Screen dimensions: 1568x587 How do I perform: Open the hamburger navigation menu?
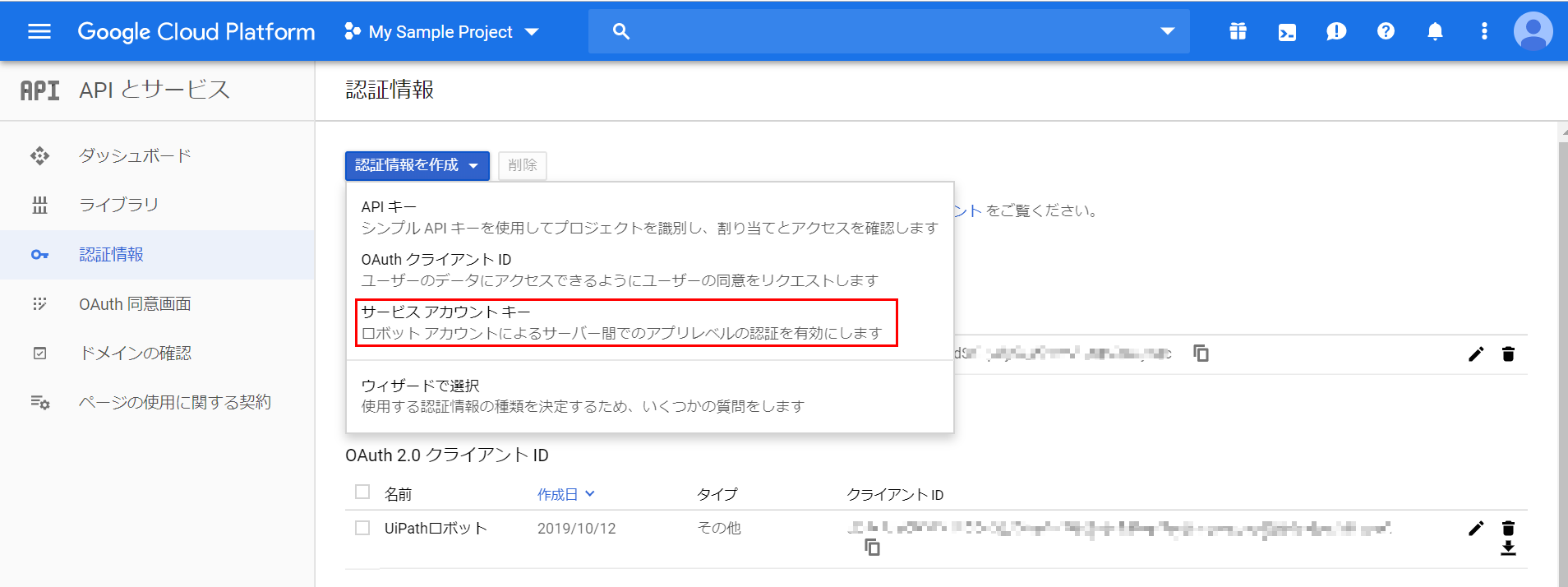point(39,31)
